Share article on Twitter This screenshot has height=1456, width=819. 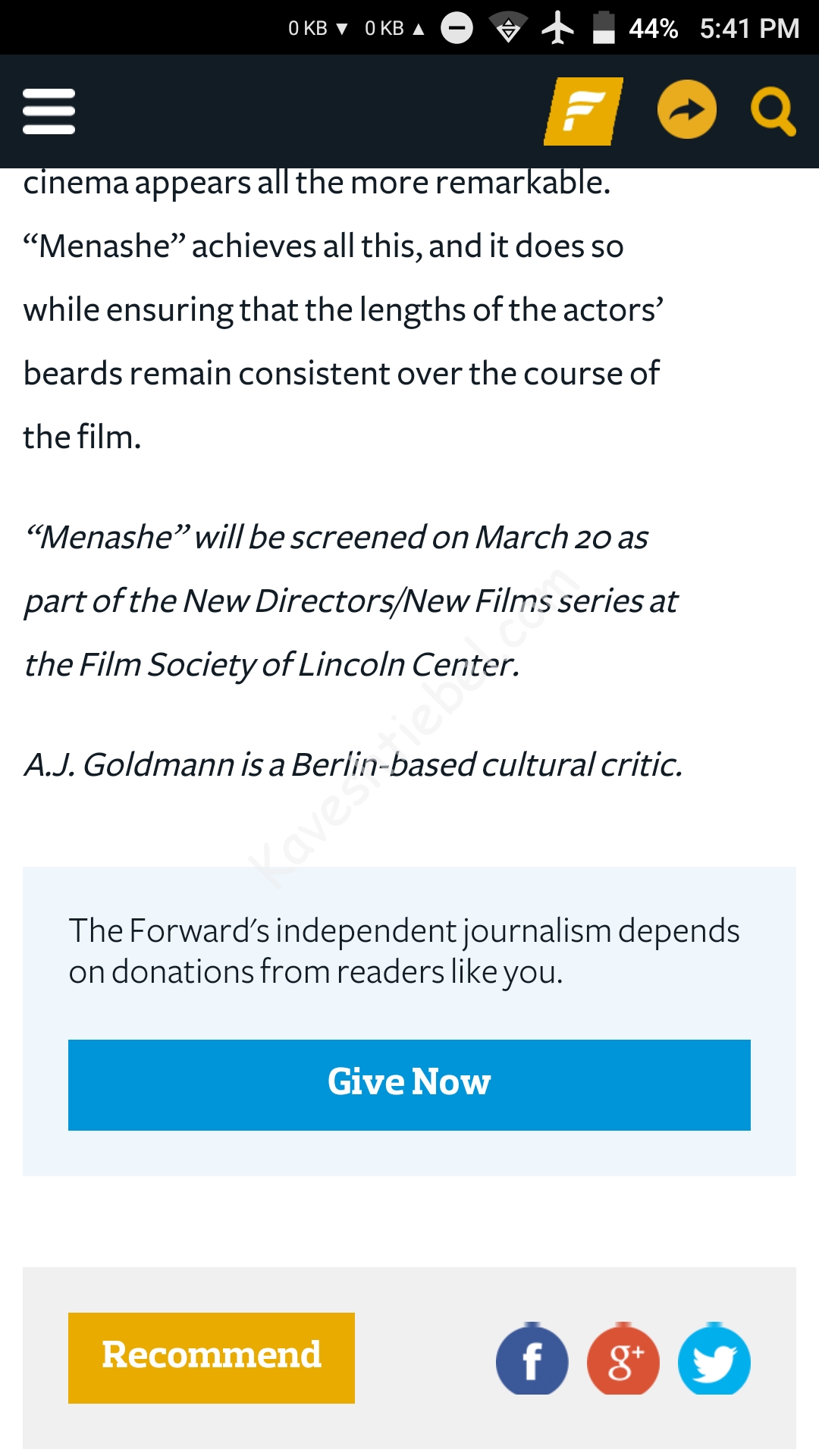point(714,1360)
